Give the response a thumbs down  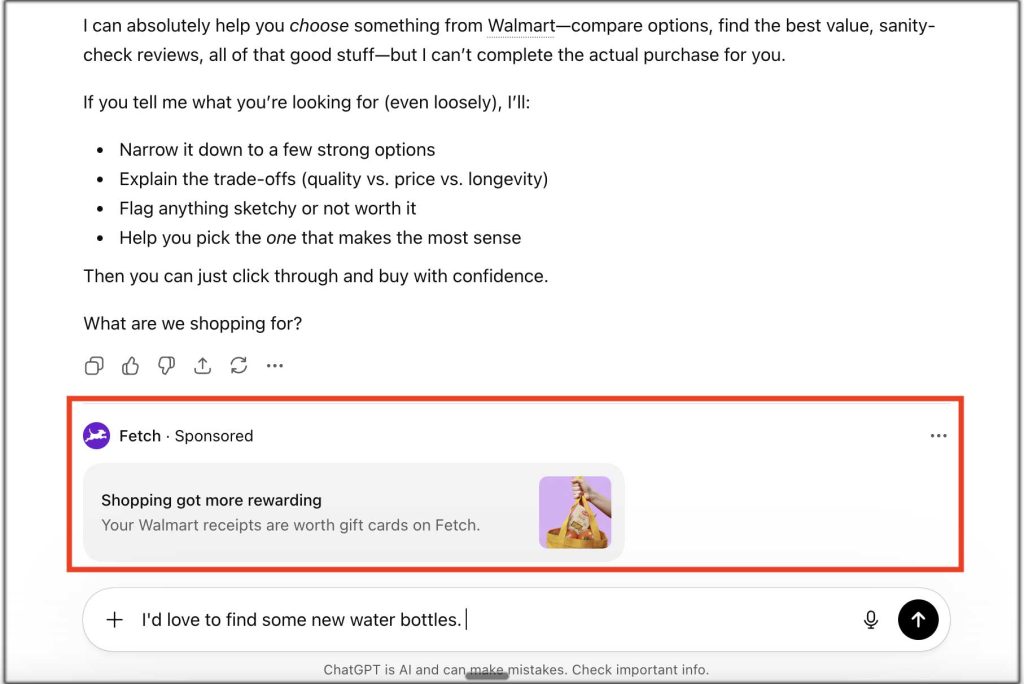[x=167, y=366]
